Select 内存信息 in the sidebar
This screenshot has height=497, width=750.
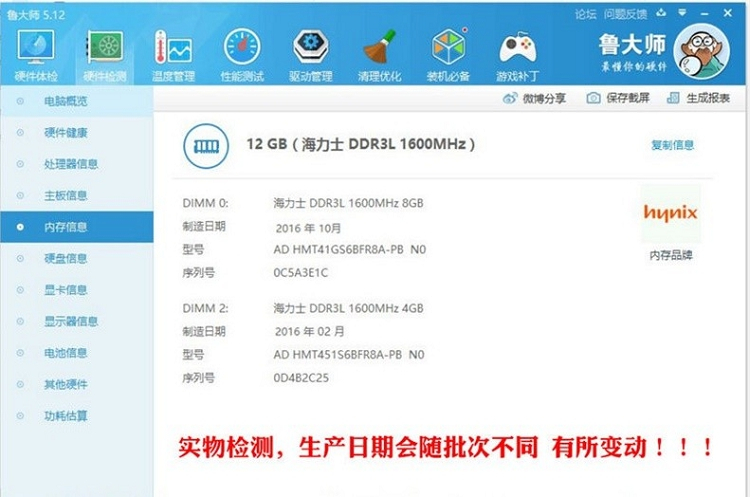[x=77, y=227]
